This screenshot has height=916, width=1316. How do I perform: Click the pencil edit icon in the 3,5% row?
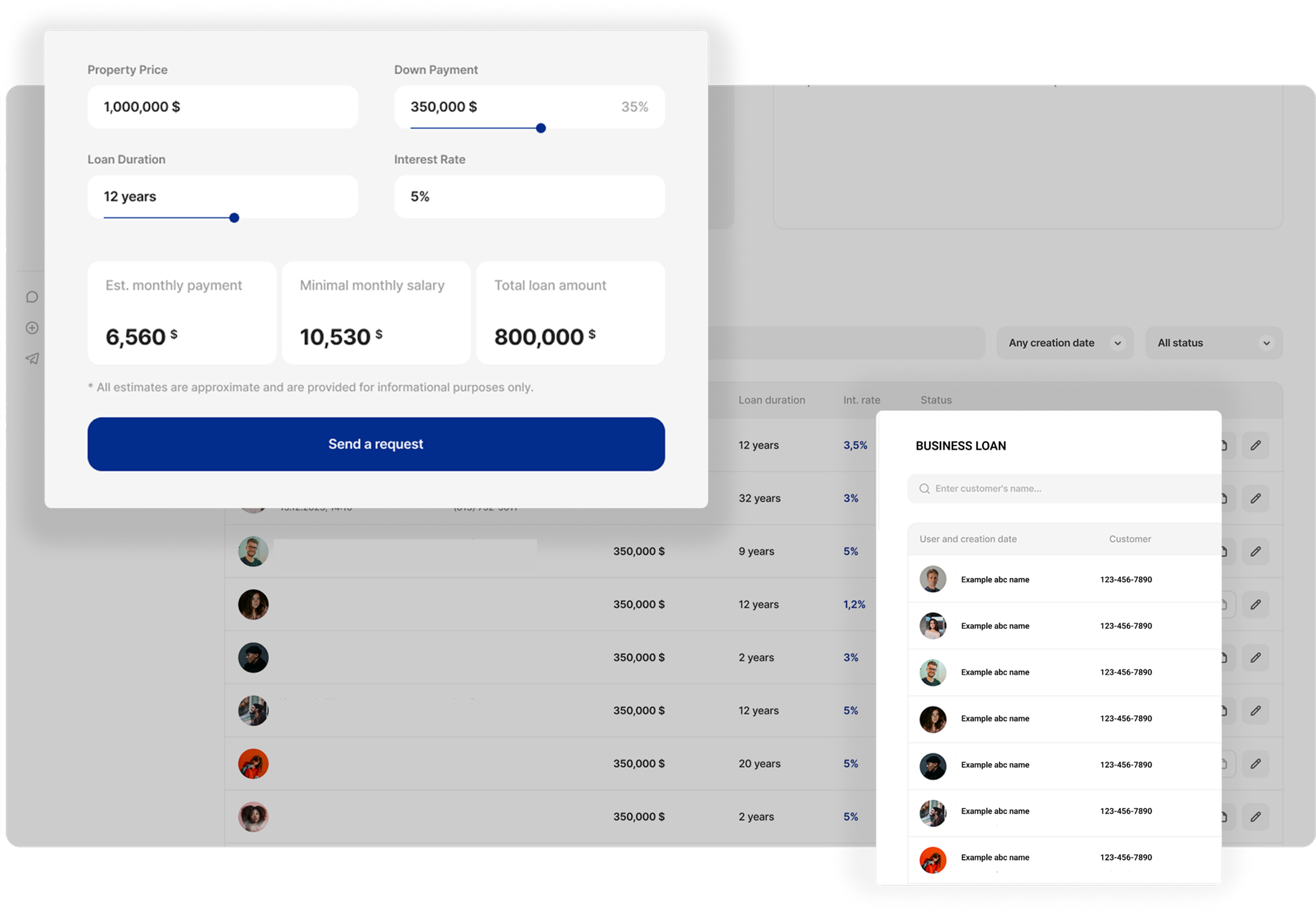[1255, 445]
